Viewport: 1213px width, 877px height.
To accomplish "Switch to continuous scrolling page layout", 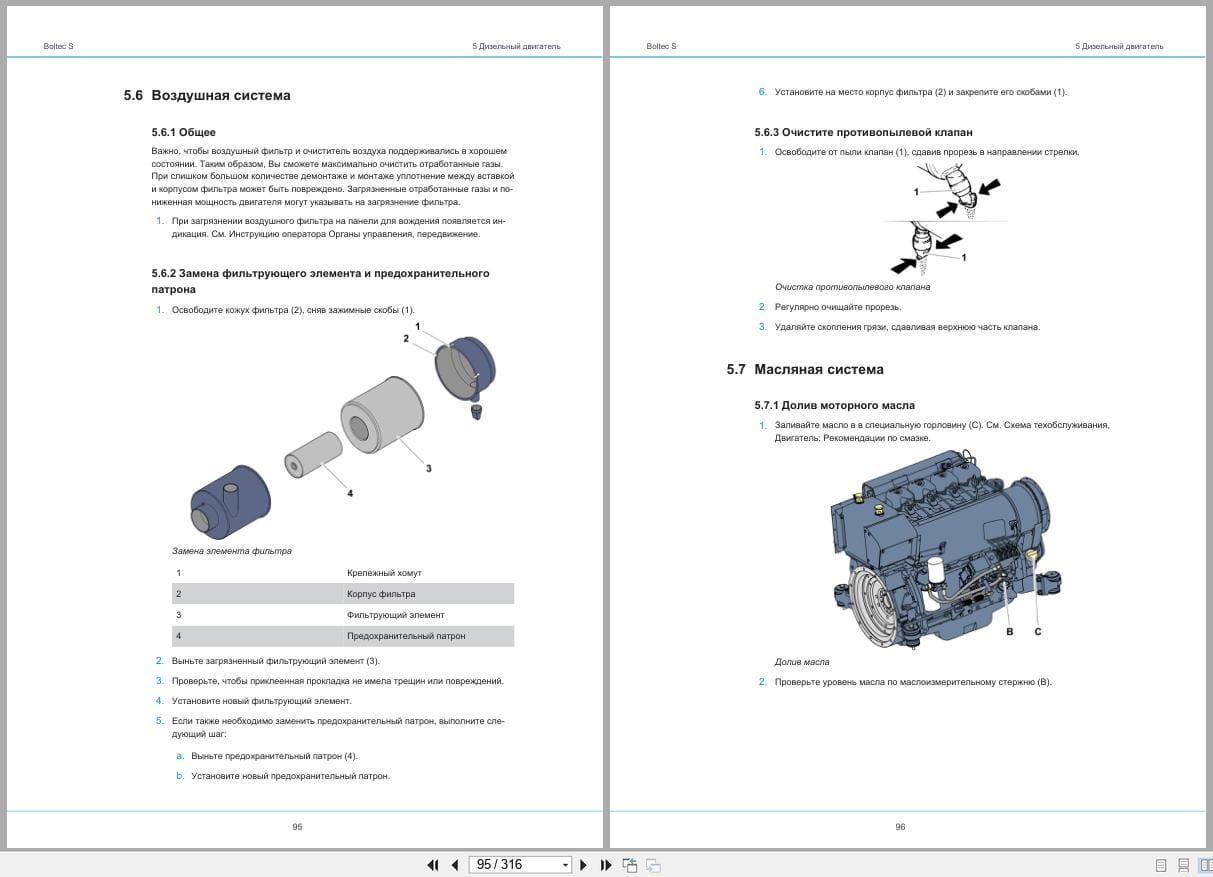I will [x=1184, y=864].
